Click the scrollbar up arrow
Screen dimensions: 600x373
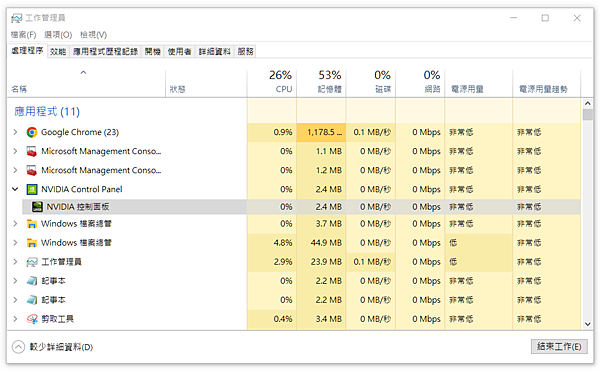587,103
